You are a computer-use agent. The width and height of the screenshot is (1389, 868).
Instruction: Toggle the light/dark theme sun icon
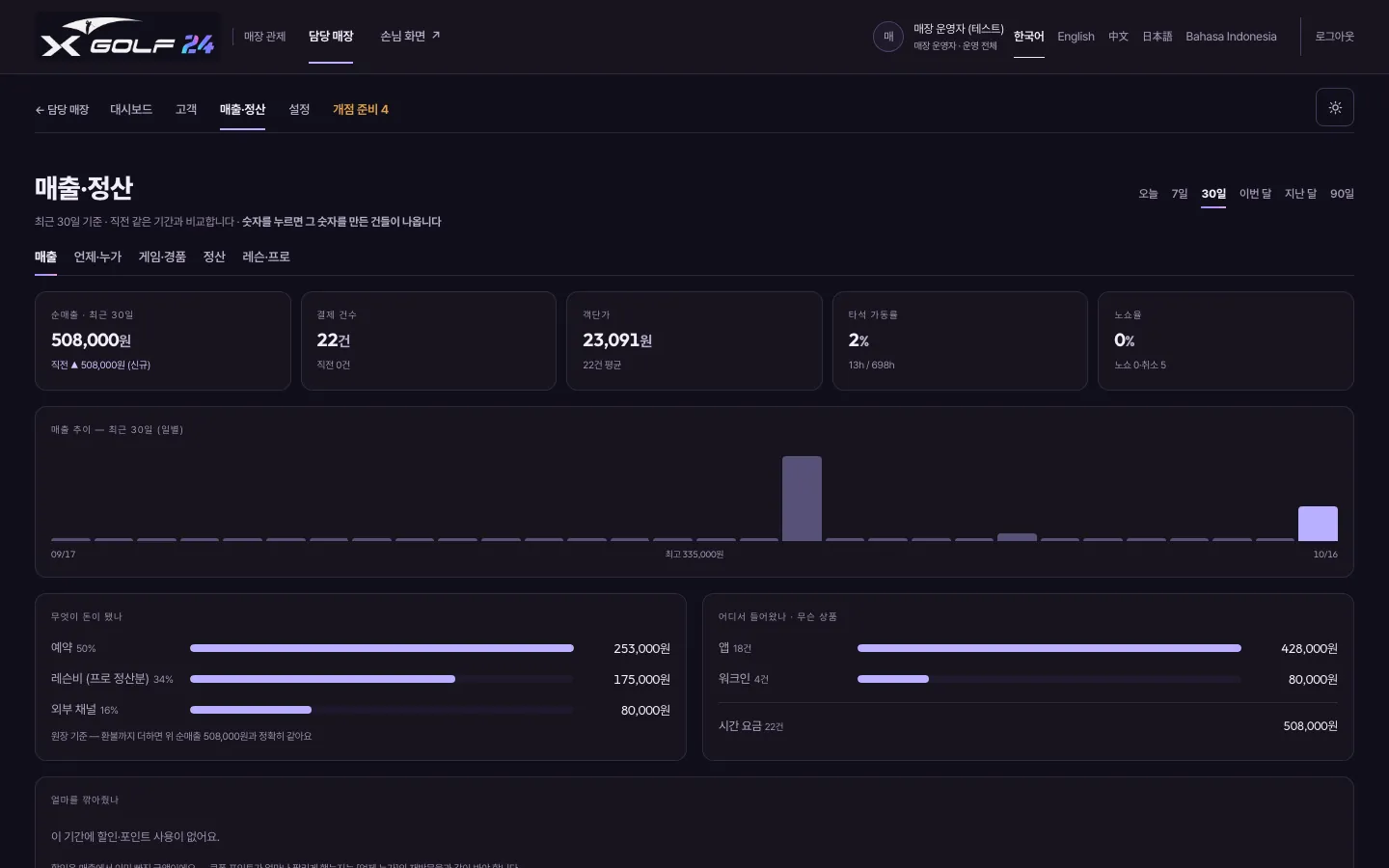(1335, 107)
